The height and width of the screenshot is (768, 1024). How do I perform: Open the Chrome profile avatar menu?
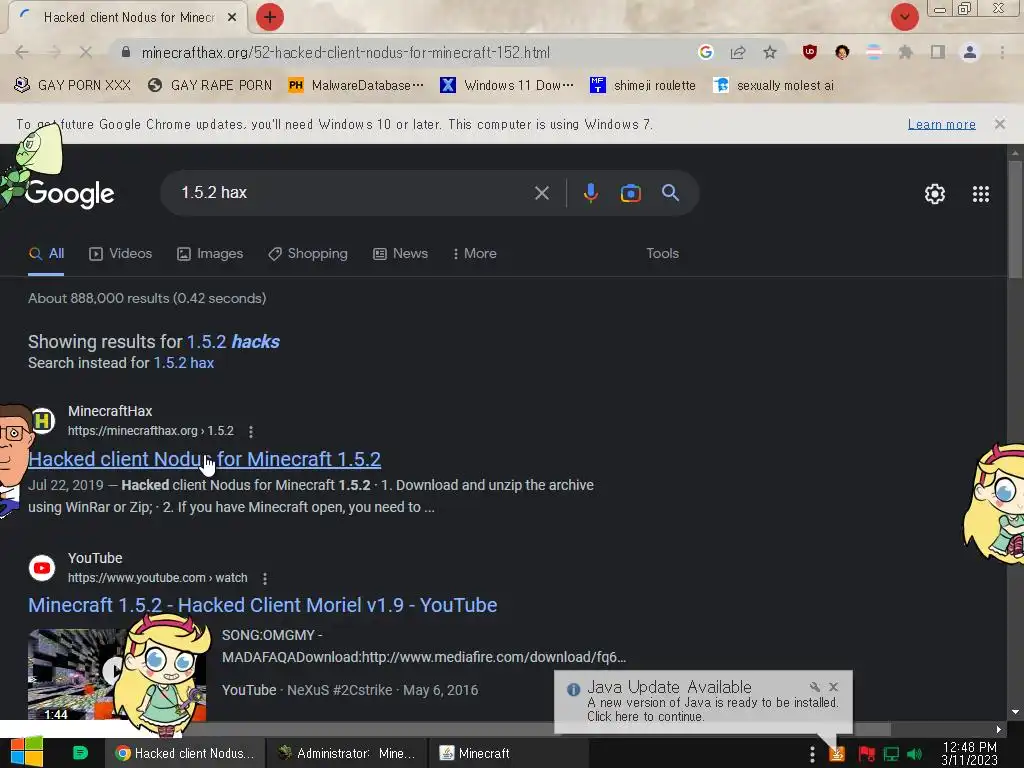970,52
